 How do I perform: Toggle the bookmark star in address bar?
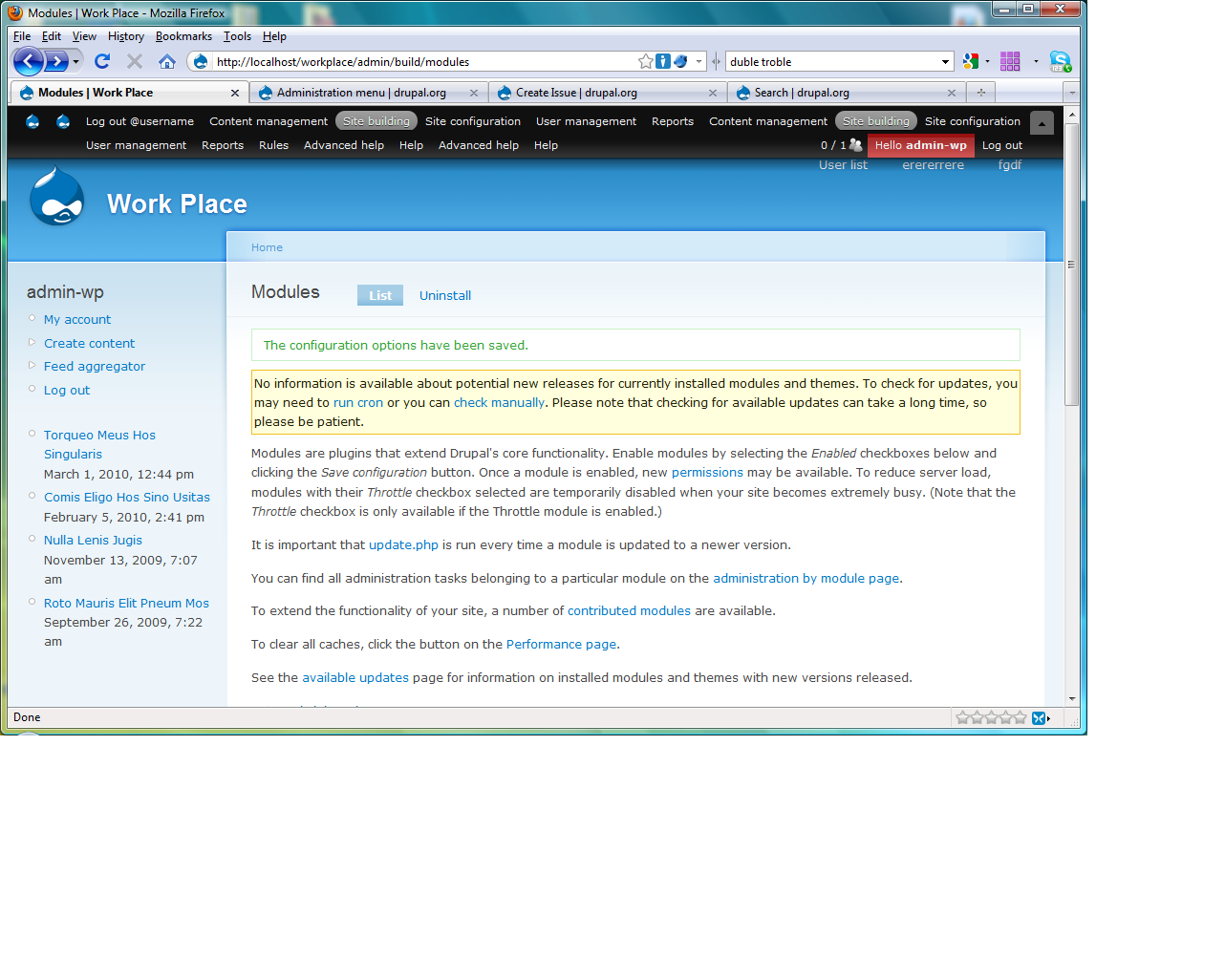point(644,61)
